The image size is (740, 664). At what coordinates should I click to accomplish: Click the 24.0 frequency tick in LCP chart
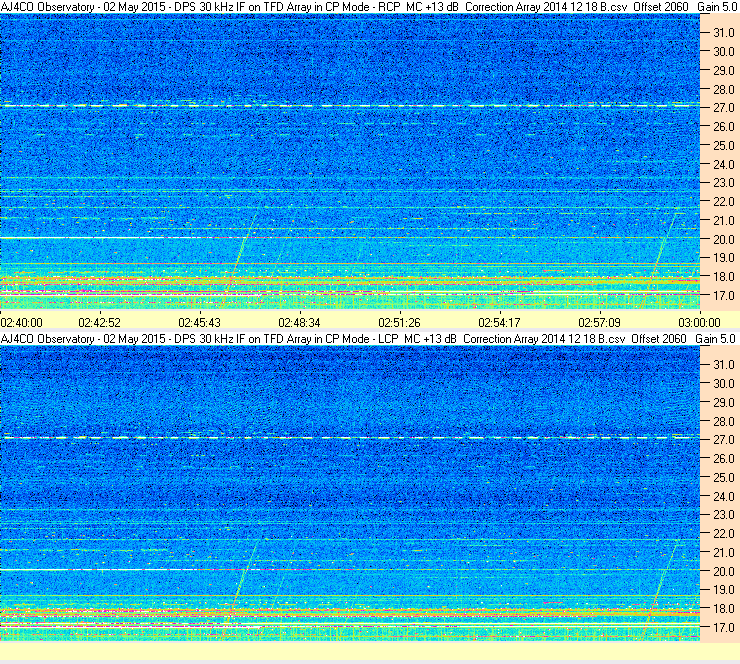723,496
